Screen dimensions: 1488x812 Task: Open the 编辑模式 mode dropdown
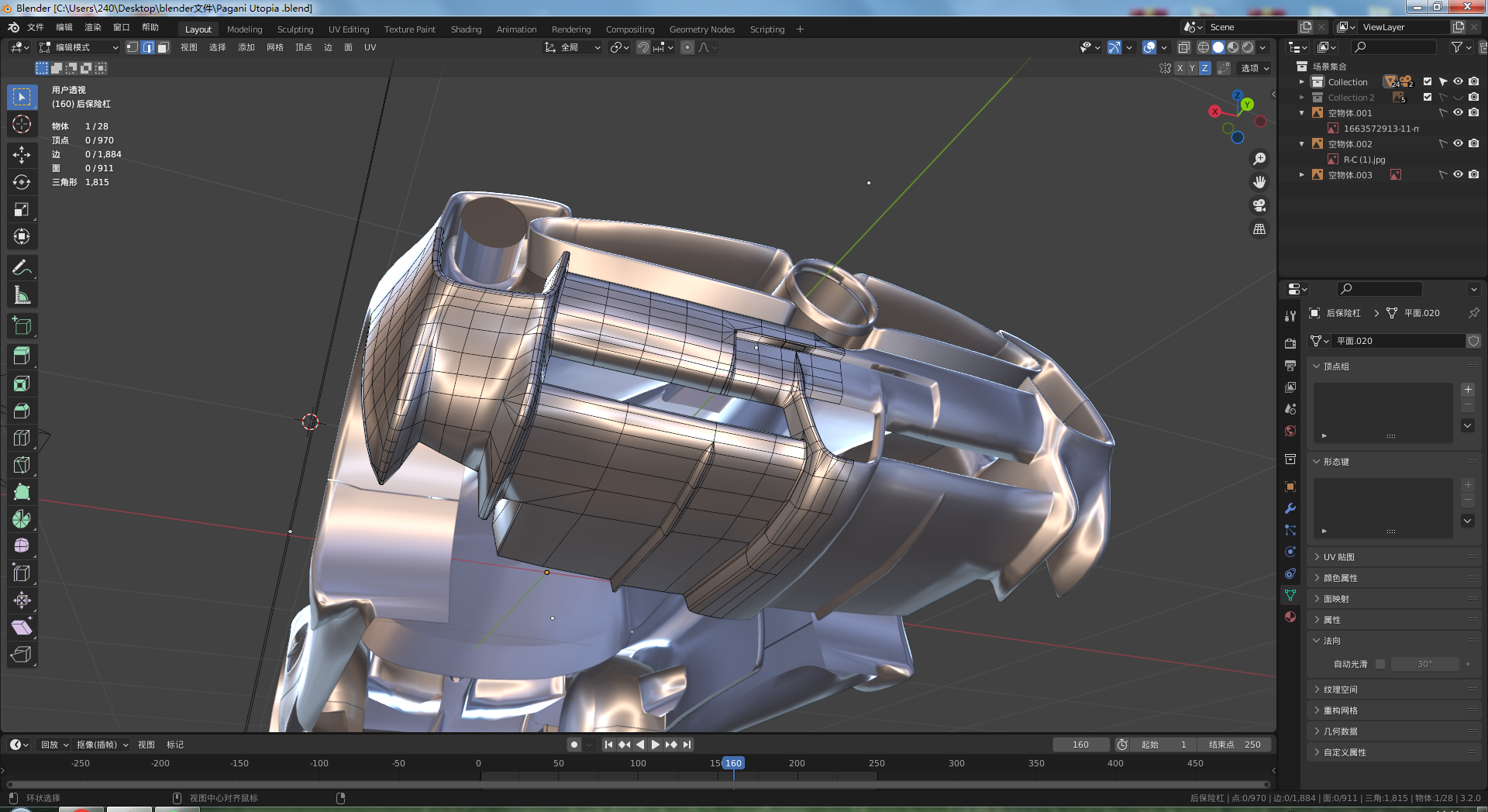(x=79, y=47)
